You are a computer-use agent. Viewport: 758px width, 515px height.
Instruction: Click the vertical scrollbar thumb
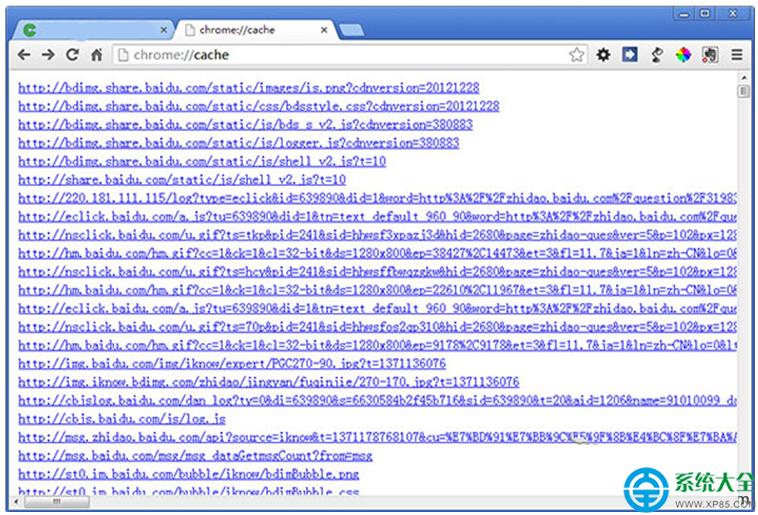coord(743,91)
